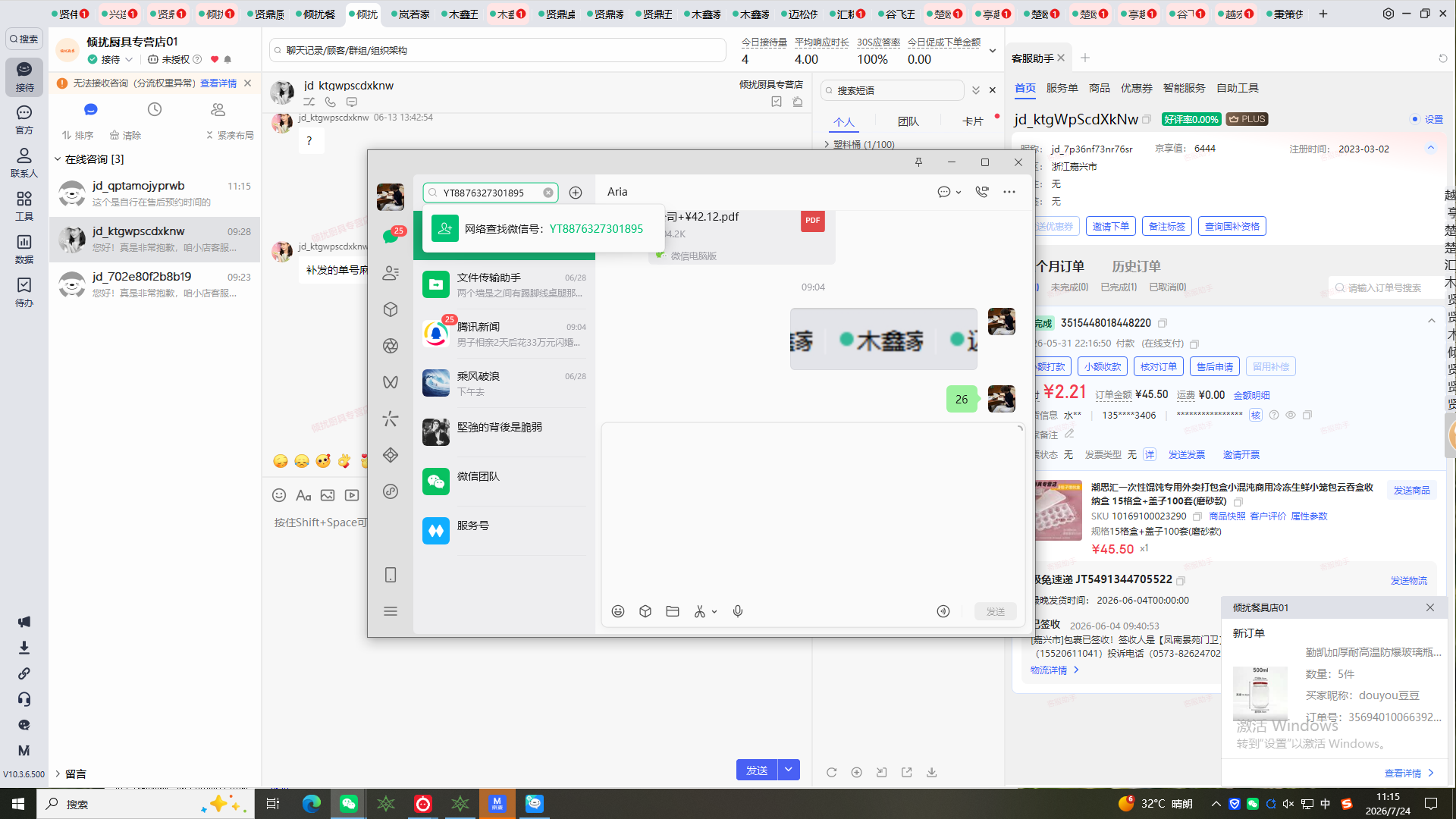Start a voice call with Aria
1456x819 pixels.
coord(982,192)
